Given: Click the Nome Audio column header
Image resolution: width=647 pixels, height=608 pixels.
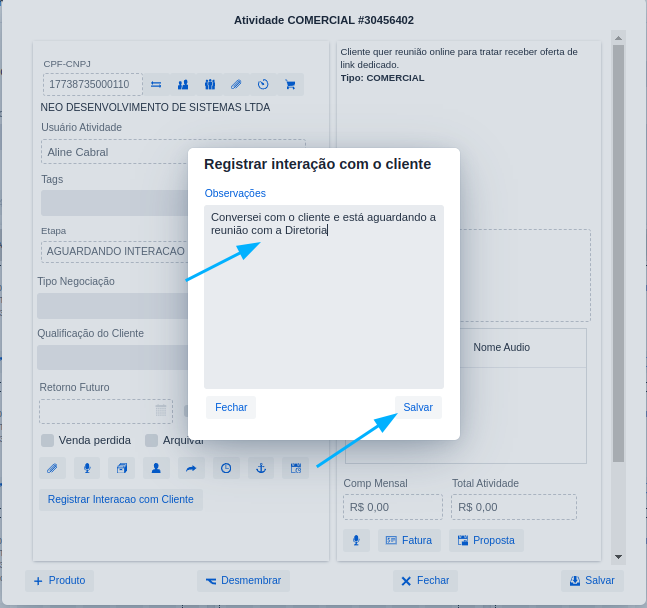Looking at the screenshot, I should (501, 347).
